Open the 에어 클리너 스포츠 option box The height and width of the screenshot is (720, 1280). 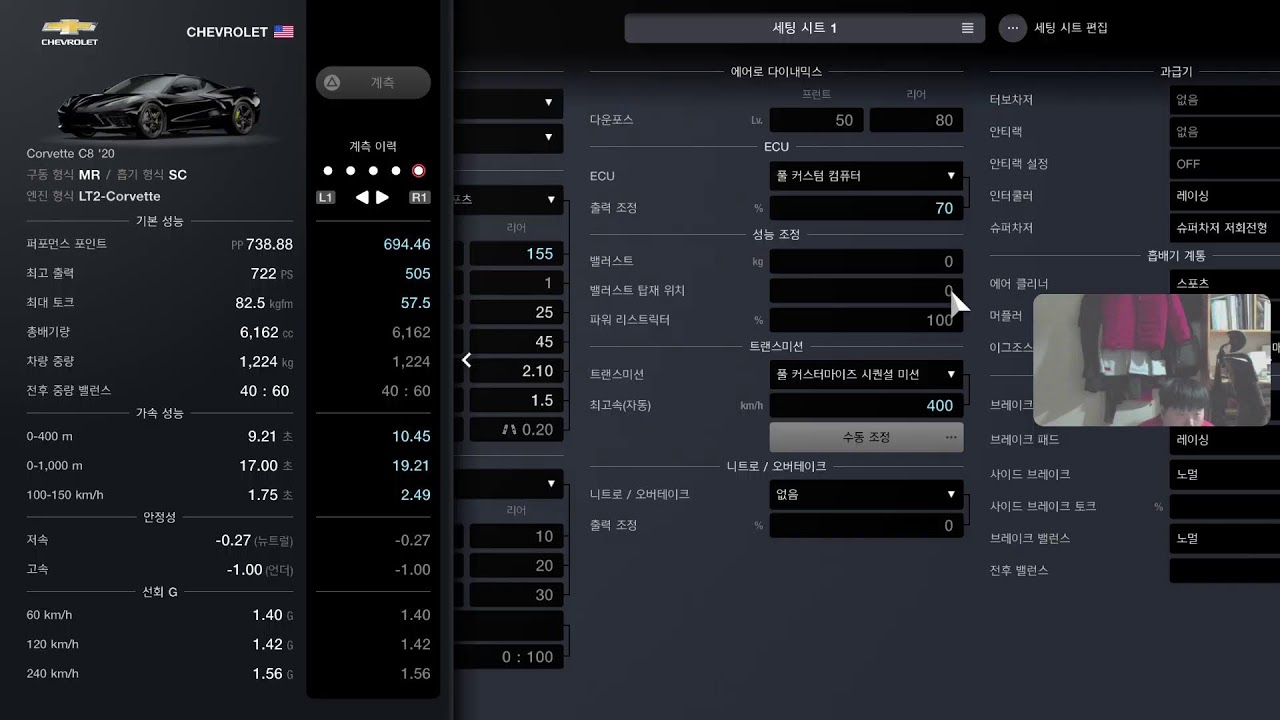1224,282
